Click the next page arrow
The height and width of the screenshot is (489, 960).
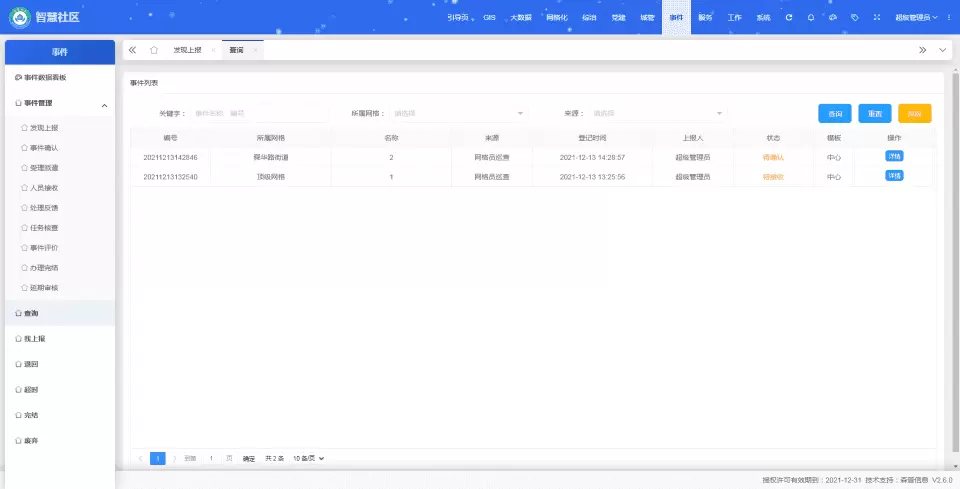click(174, 458)
